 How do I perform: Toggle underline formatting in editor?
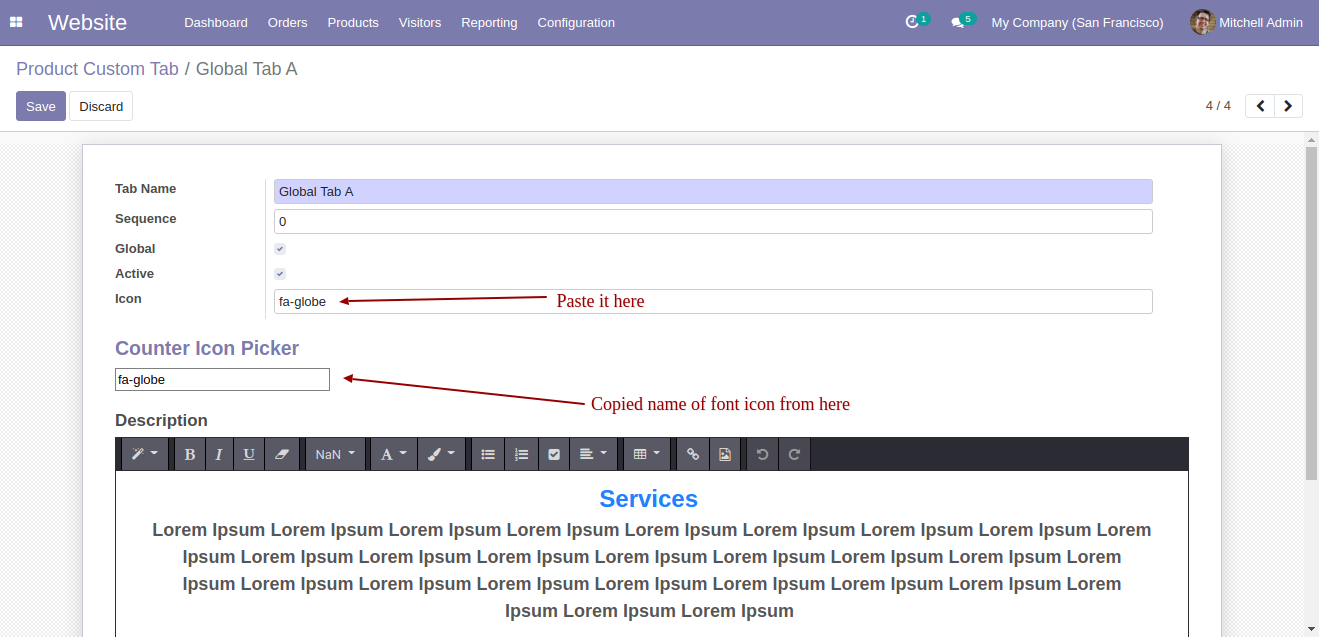[248, 454]
